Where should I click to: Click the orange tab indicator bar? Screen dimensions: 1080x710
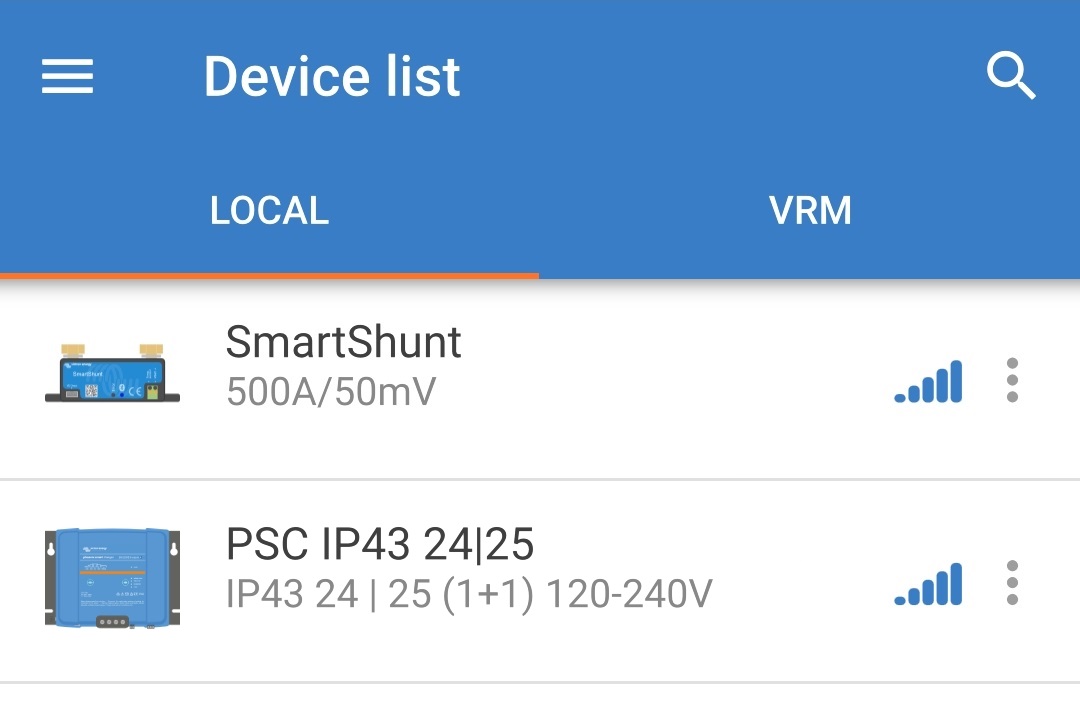[x=270, y=274]
